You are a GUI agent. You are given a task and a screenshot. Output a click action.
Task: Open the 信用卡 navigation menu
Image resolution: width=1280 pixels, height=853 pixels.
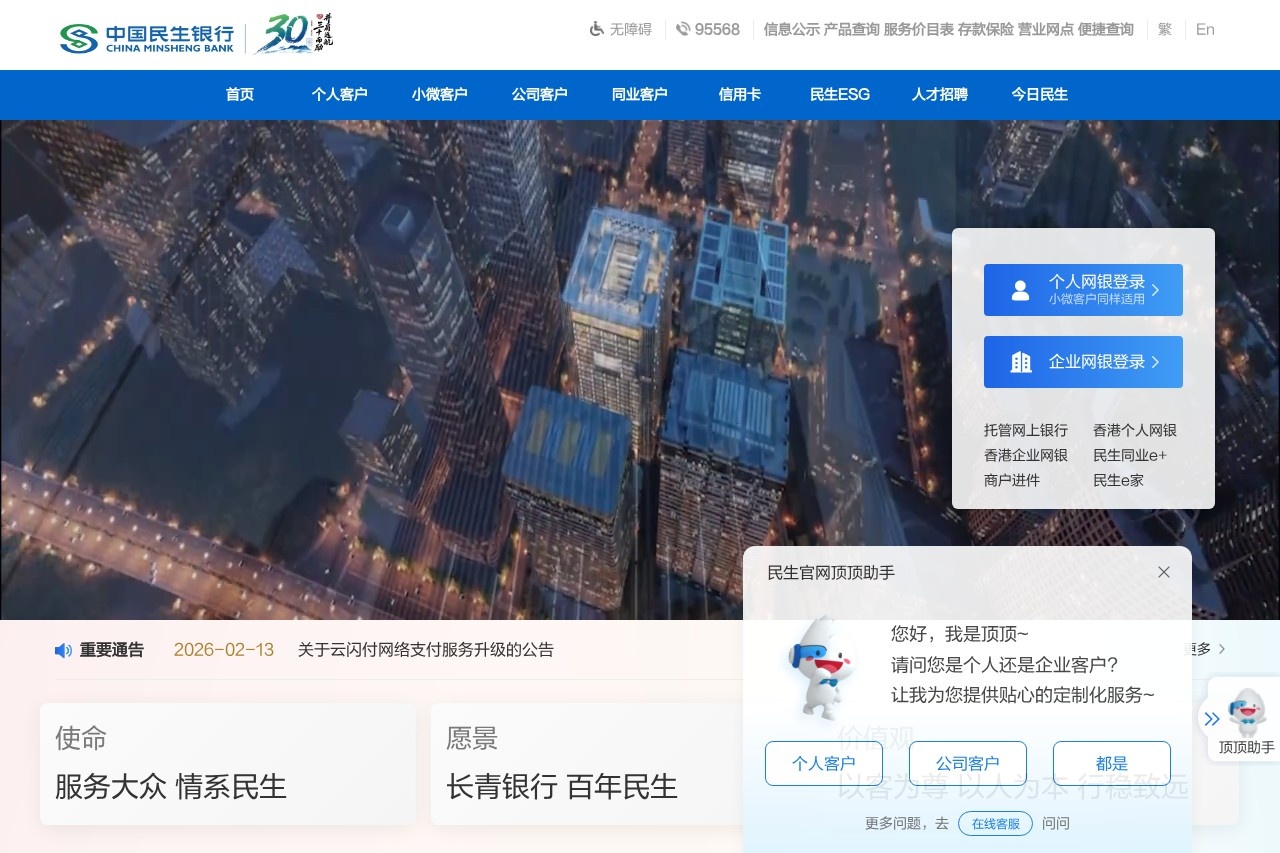click(740, 94)
